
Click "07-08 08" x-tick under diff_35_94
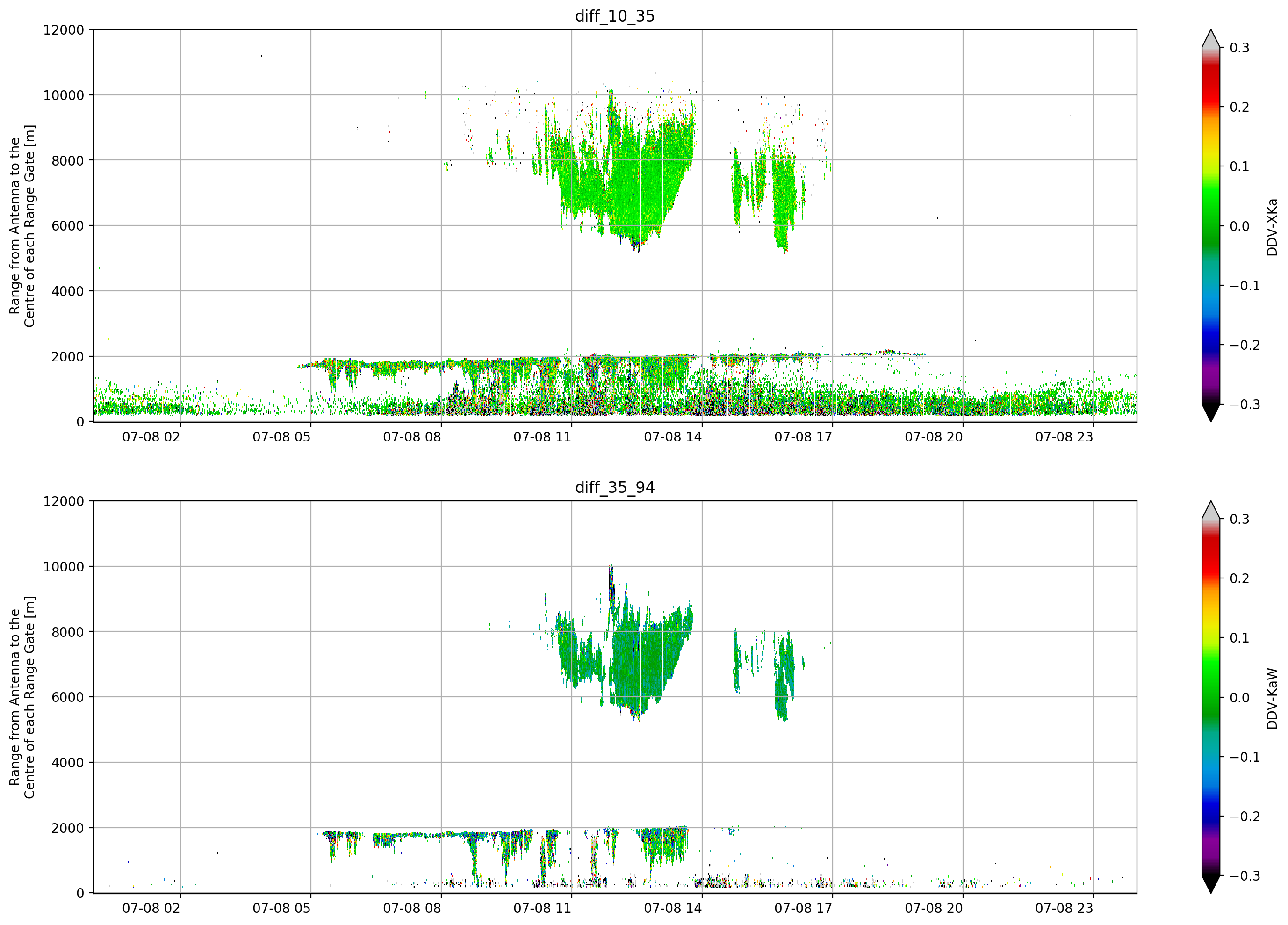tap(412, 908)
